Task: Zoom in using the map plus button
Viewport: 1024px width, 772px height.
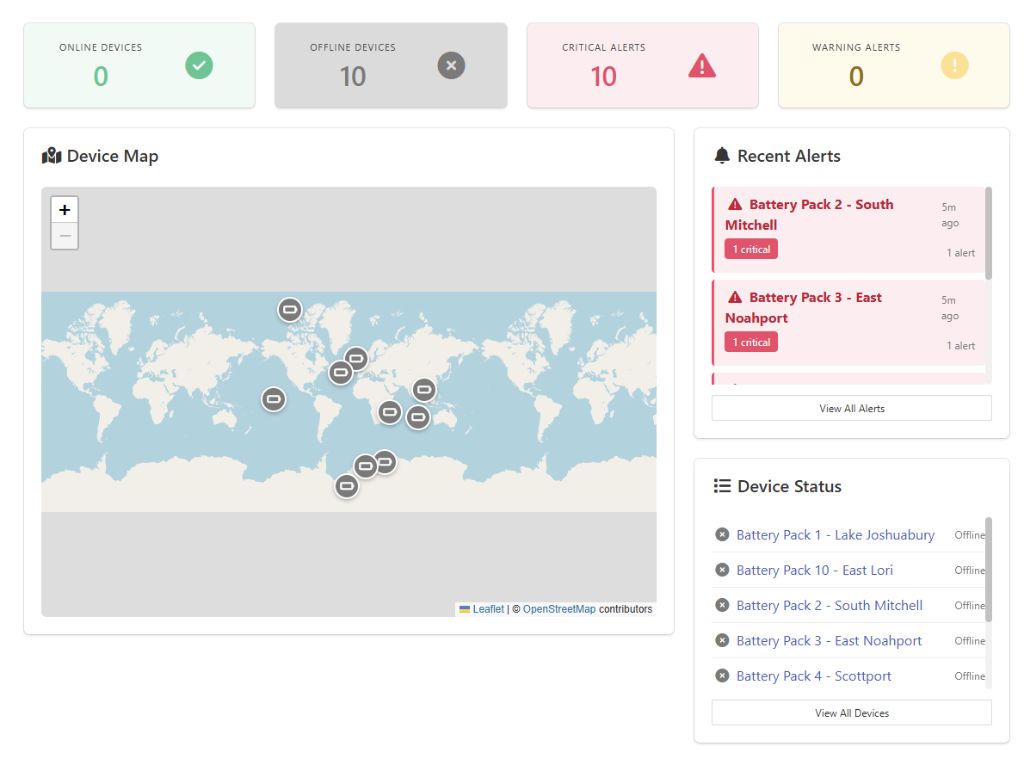Action: tap(64, 209)
